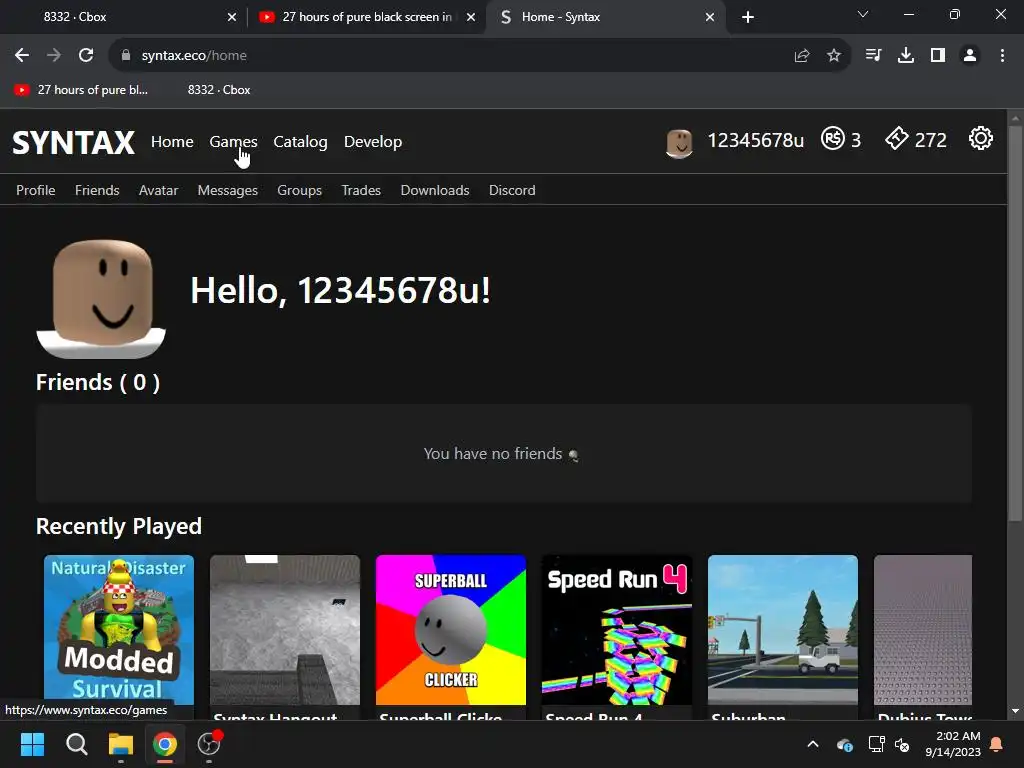
Task: Click the small avatar headshot in header
Action: pos(679,143)
